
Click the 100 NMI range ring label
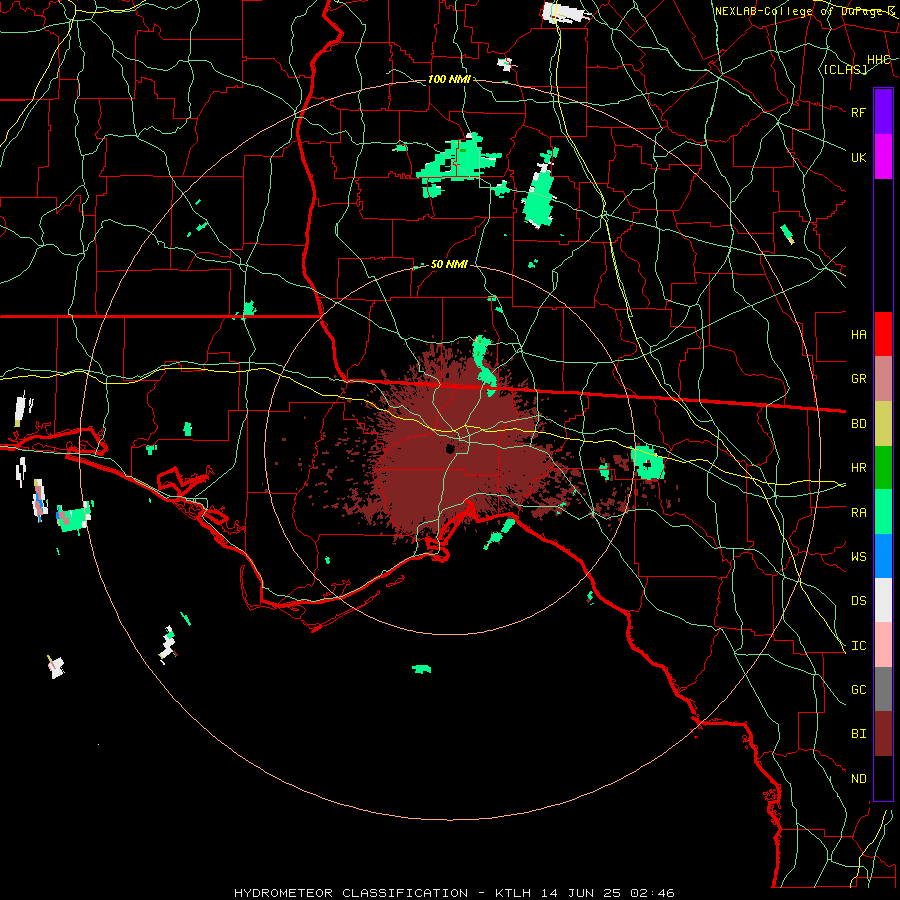pos(449,79)
